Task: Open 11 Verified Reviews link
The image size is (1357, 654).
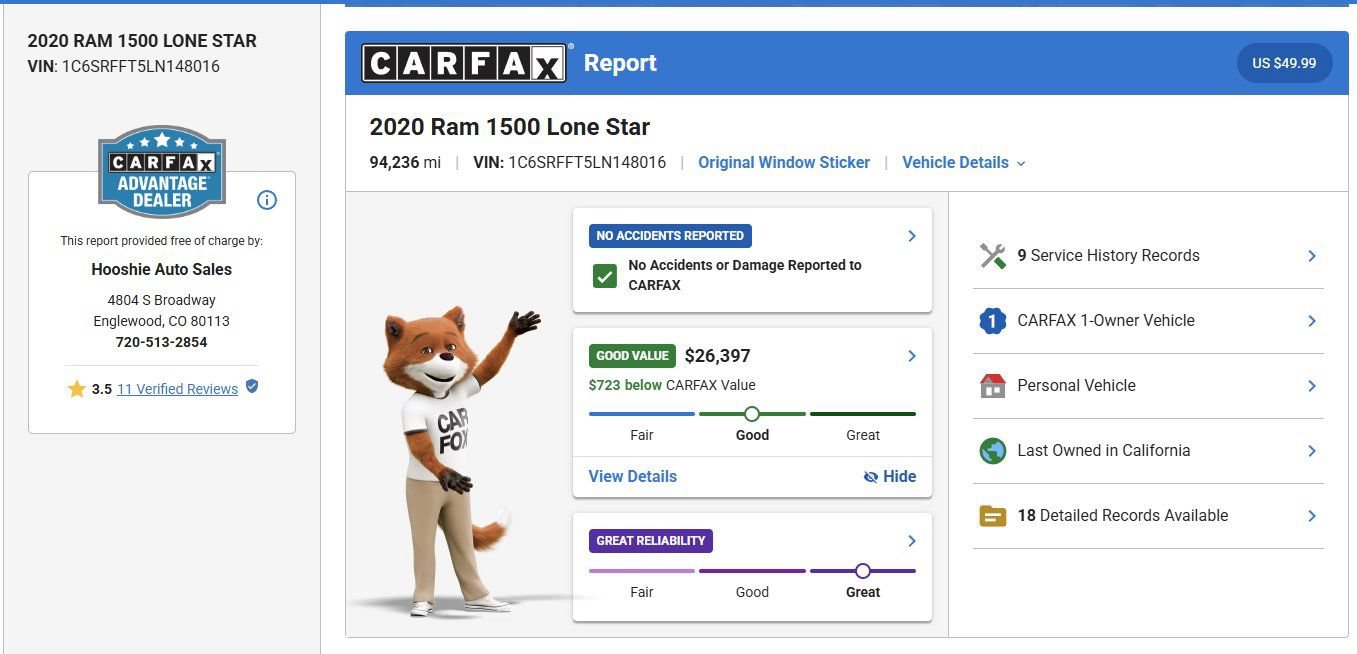Action: click(x=177, y=389)
